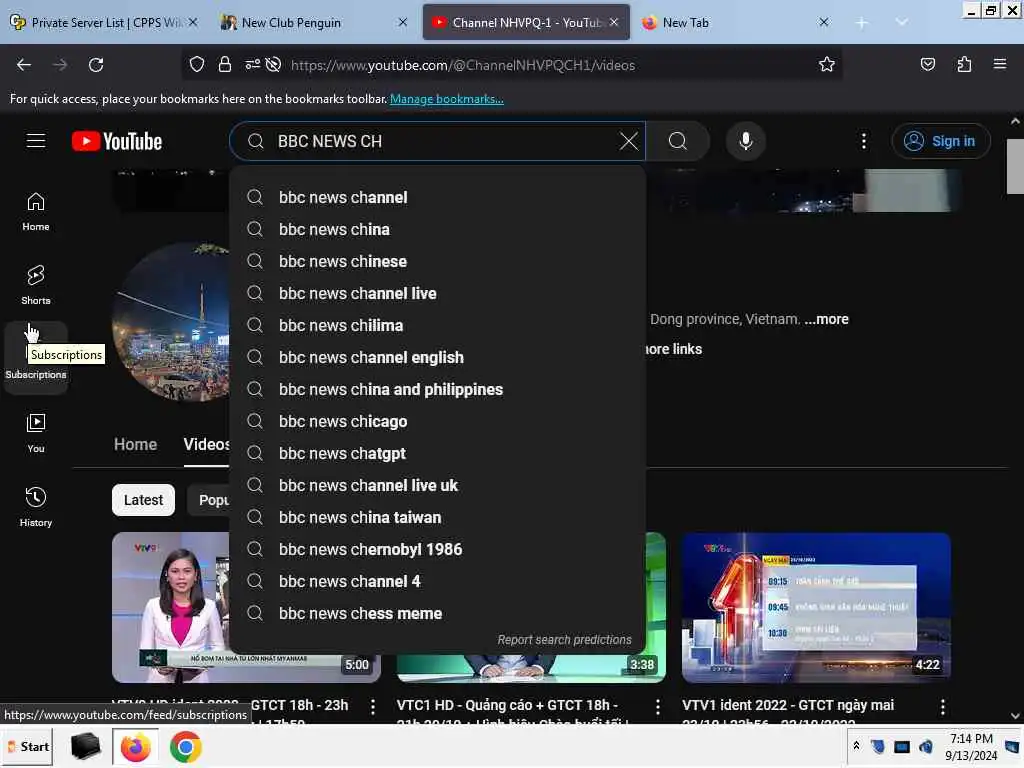Image resolution: width=1024 pixels, height=768 pixels.
Task: Click the YouTube logo
Action: coord(117,141)
